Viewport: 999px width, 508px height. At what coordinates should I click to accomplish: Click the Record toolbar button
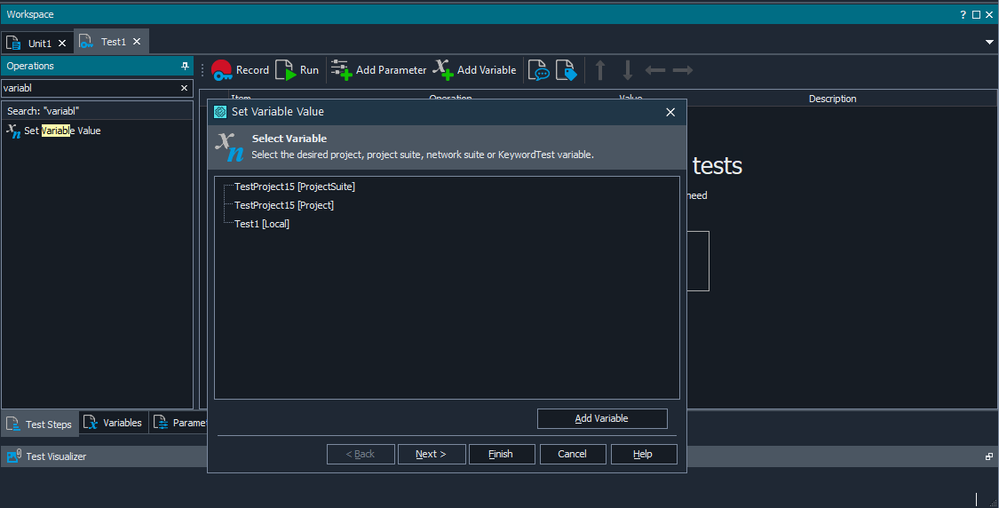tap(240, 70)
